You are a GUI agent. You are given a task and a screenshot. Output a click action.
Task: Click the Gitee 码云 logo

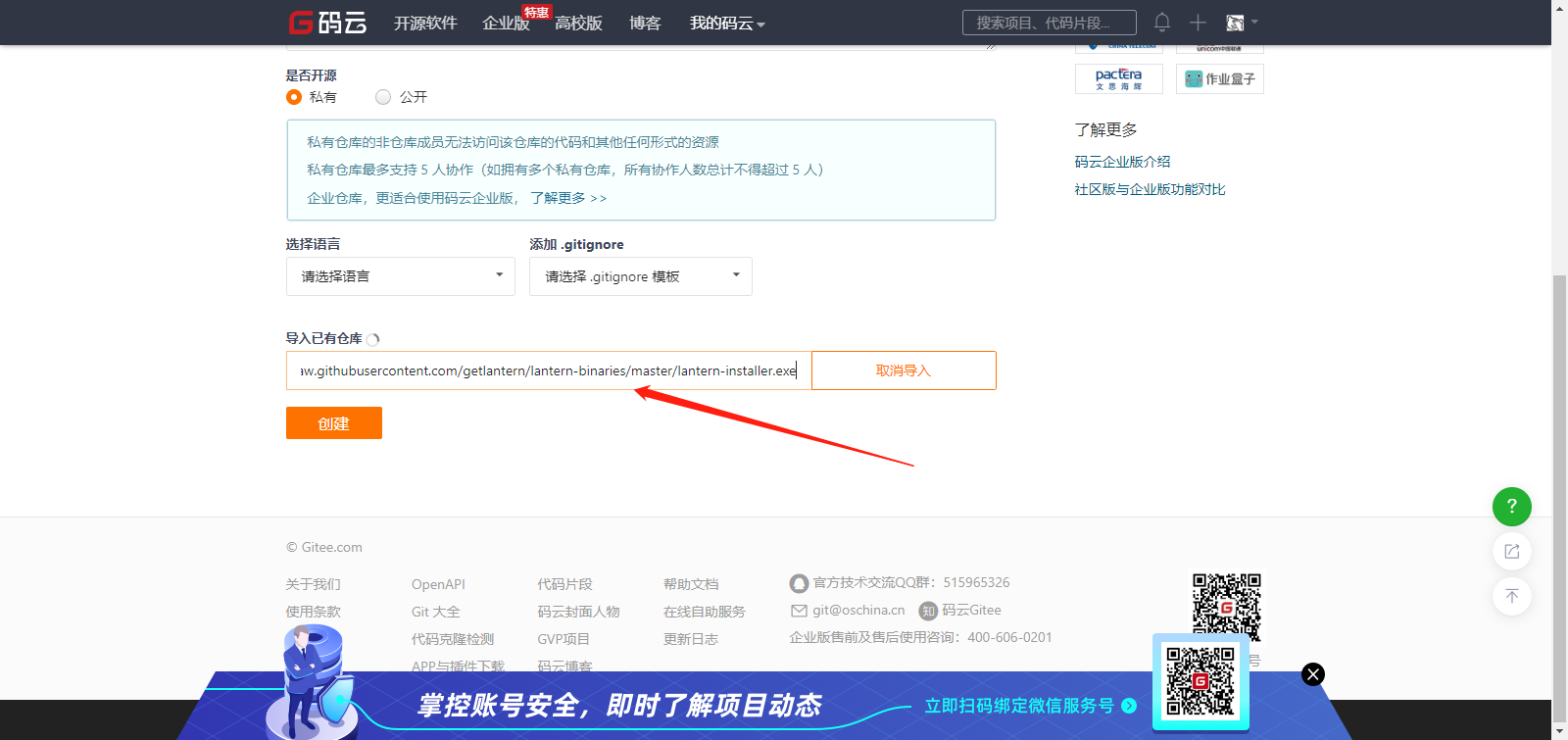(327, 23)
